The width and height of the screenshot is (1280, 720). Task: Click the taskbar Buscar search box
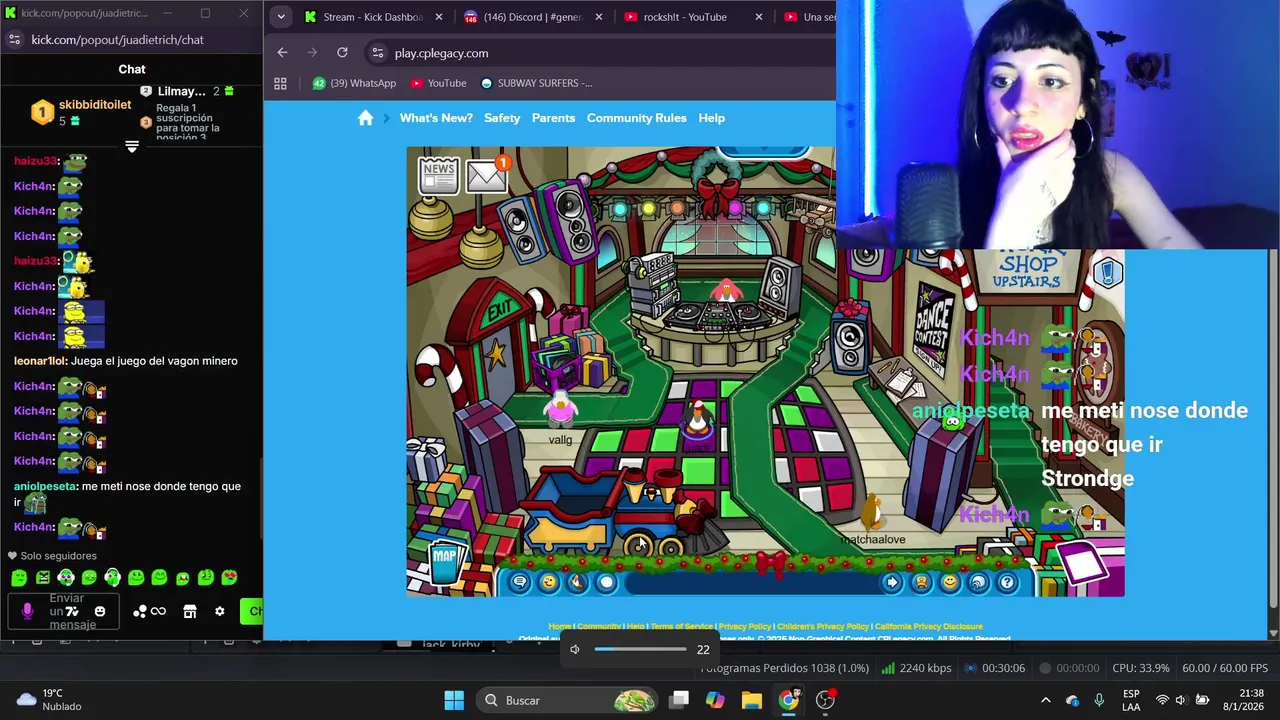(x=566, y=700)
